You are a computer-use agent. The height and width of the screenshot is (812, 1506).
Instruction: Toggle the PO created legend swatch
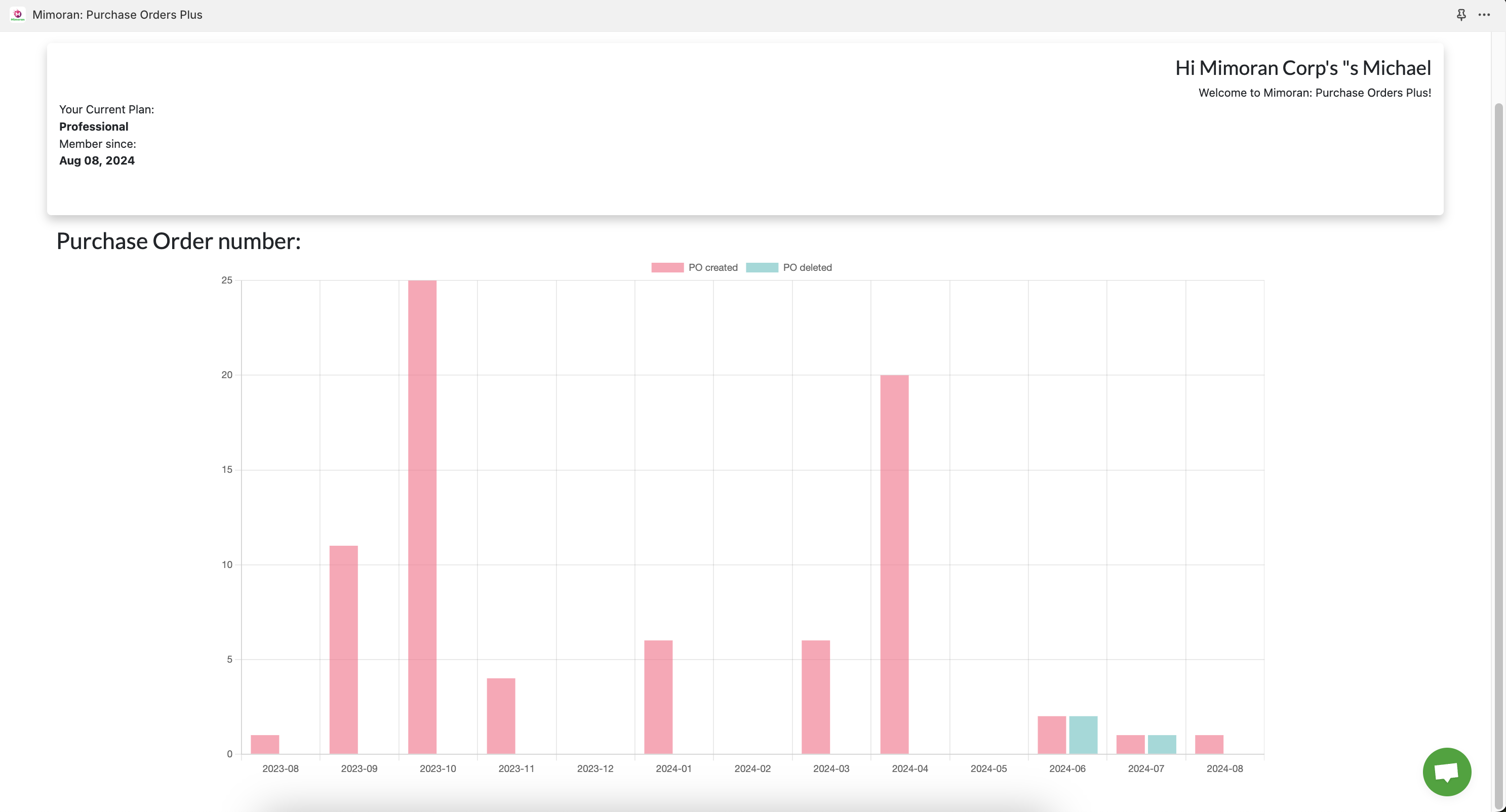tap(667, 267)
